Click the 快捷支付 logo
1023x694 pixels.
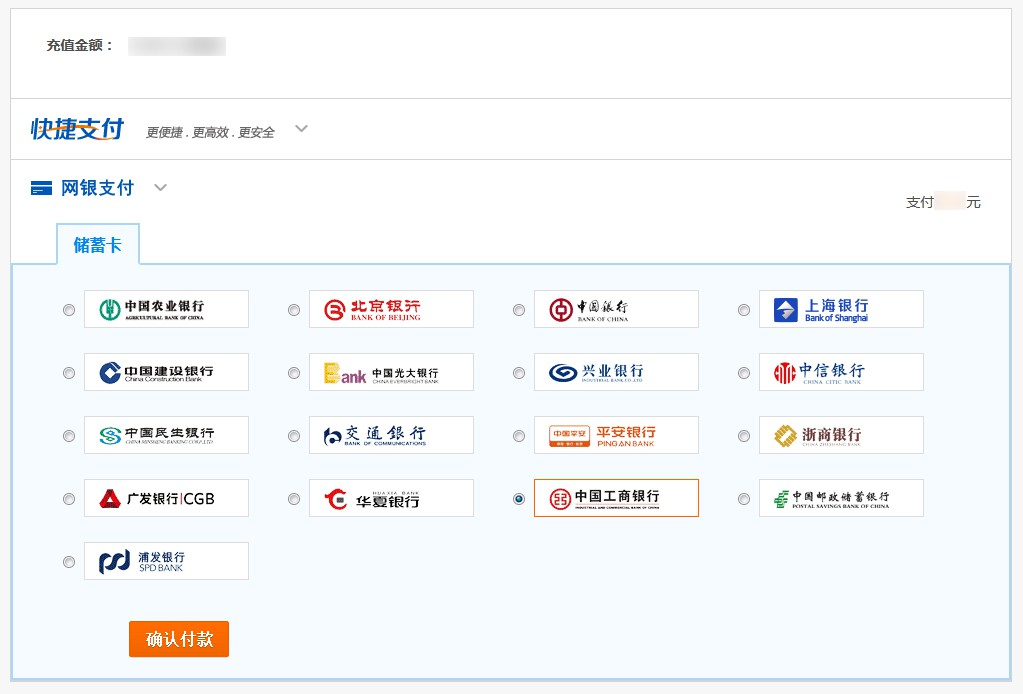[x=77, y=129]
